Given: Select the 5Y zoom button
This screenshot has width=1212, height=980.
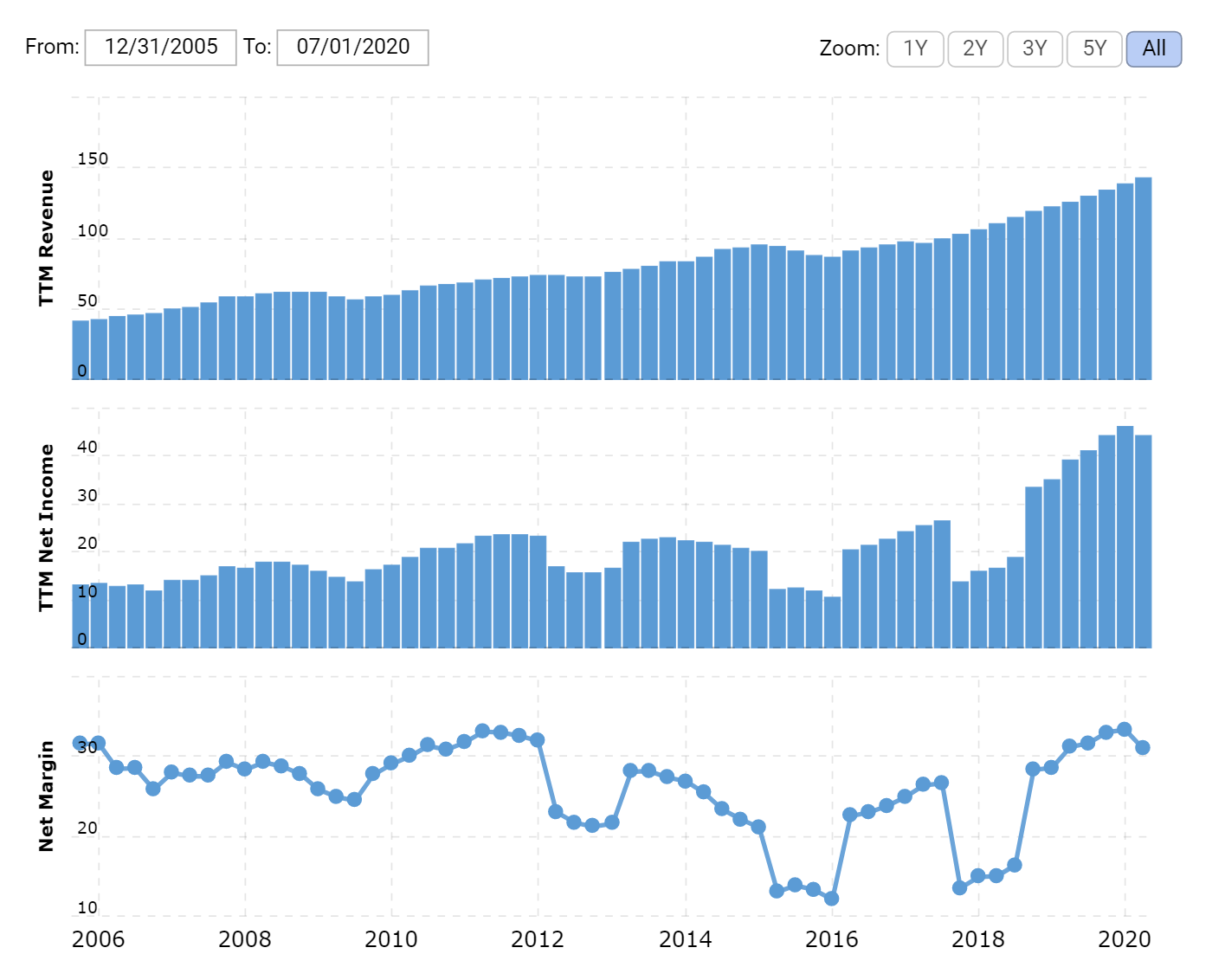Looking at the screenshot, I should point(1094,48).
